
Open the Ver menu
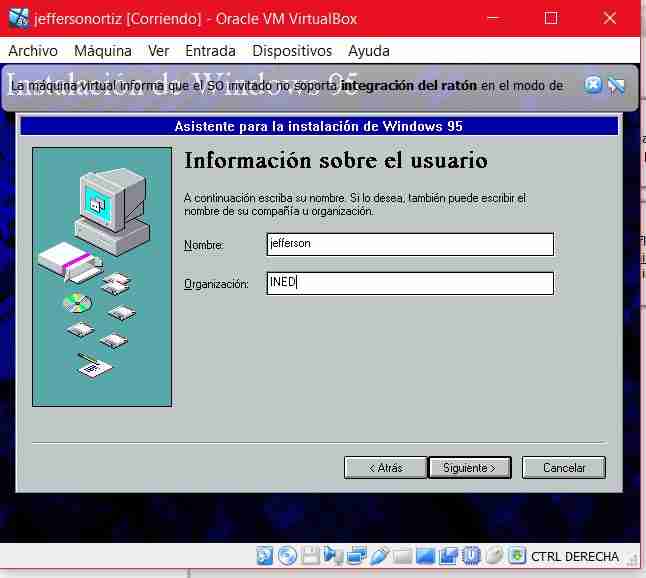[159, 51]
